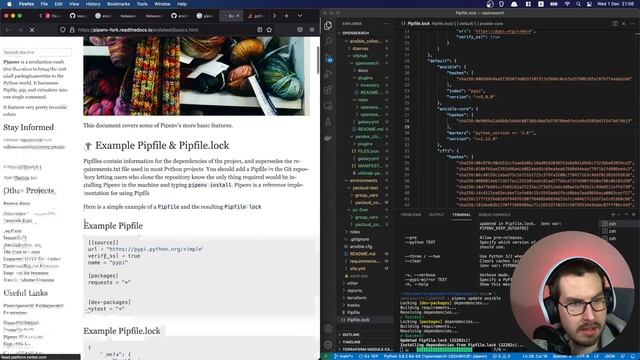Viewport: 640px width, 360px height.
Task: Open the Testing flask icon in activity bar
Action: [x=328, y=122]
